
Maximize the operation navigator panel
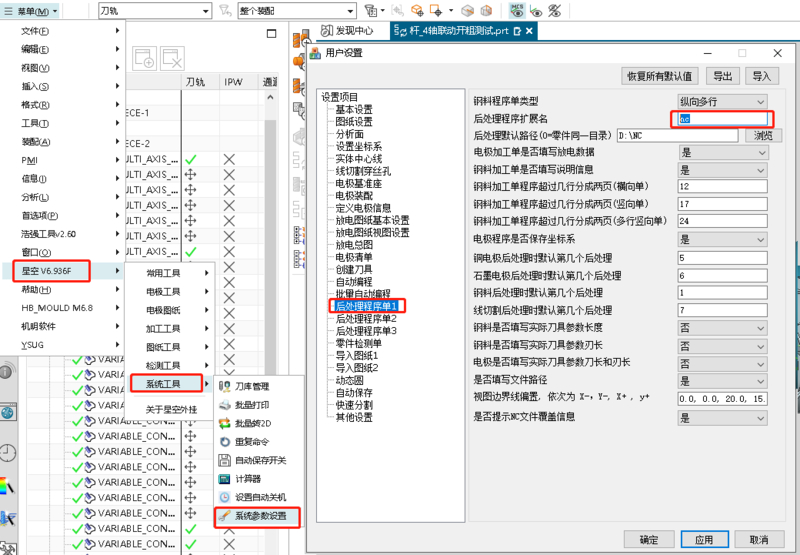(271, 34)
